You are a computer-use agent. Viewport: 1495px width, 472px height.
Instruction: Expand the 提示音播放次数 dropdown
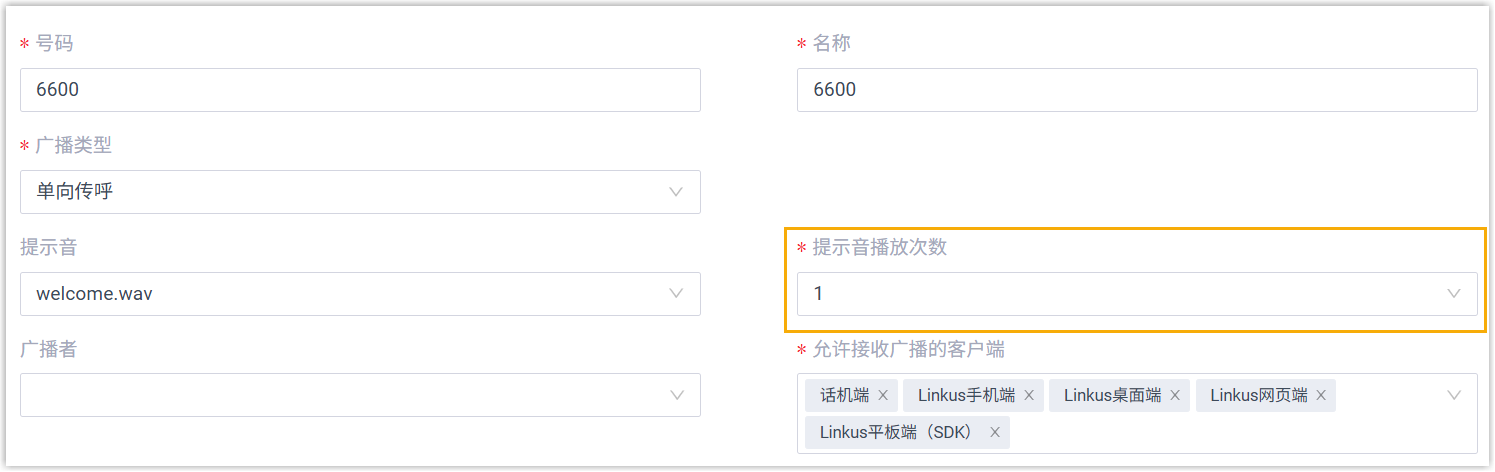1454,294
